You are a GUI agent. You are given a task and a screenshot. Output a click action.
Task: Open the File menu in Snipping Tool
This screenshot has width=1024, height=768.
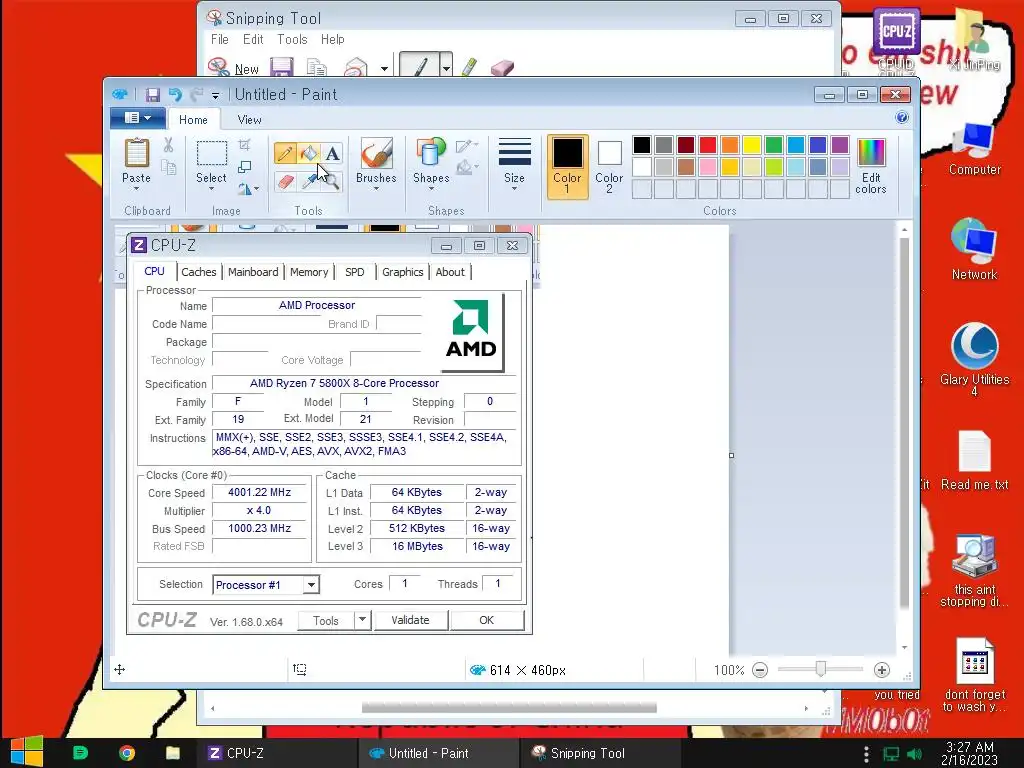[x=219, y=39]
